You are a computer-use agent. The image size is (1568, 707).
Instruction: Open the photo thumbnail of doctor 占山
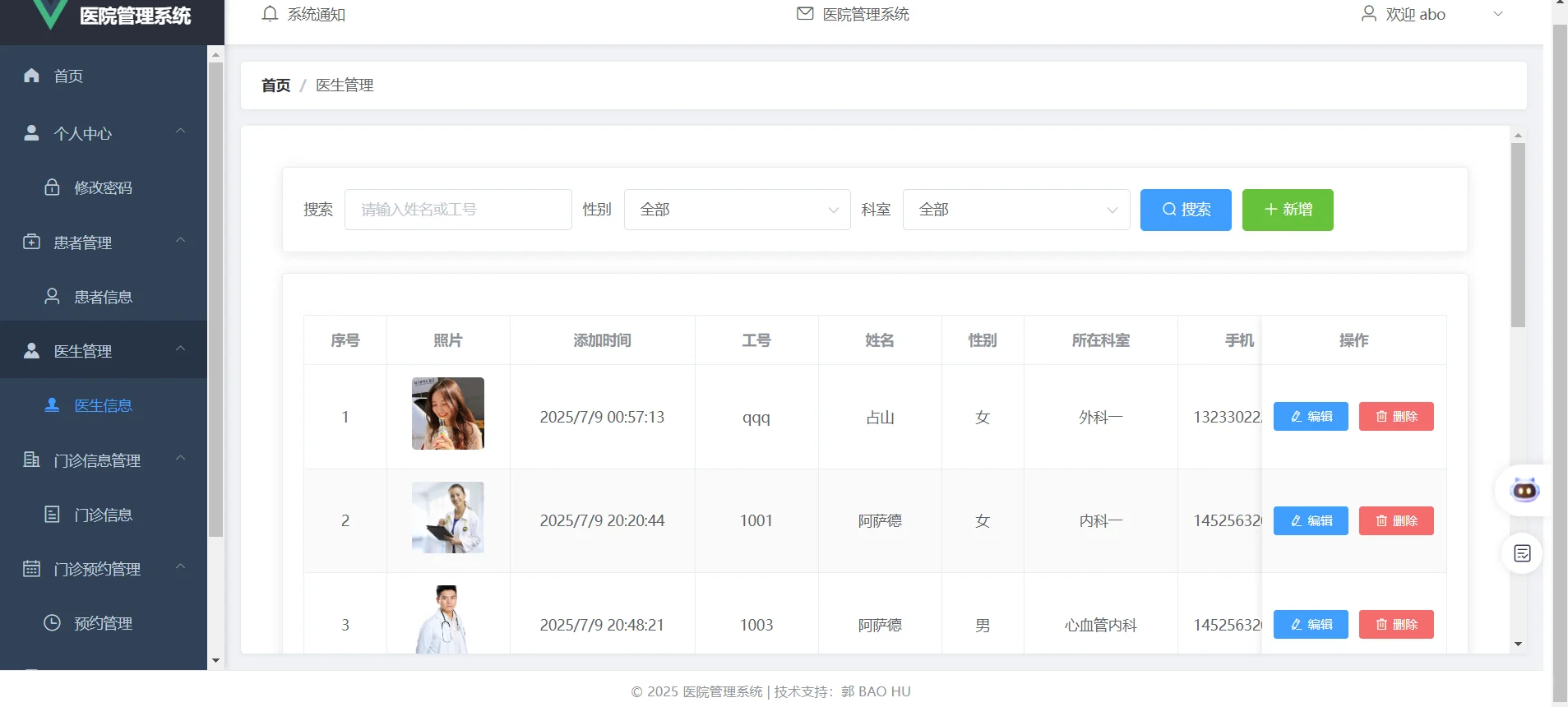point(448,414)
